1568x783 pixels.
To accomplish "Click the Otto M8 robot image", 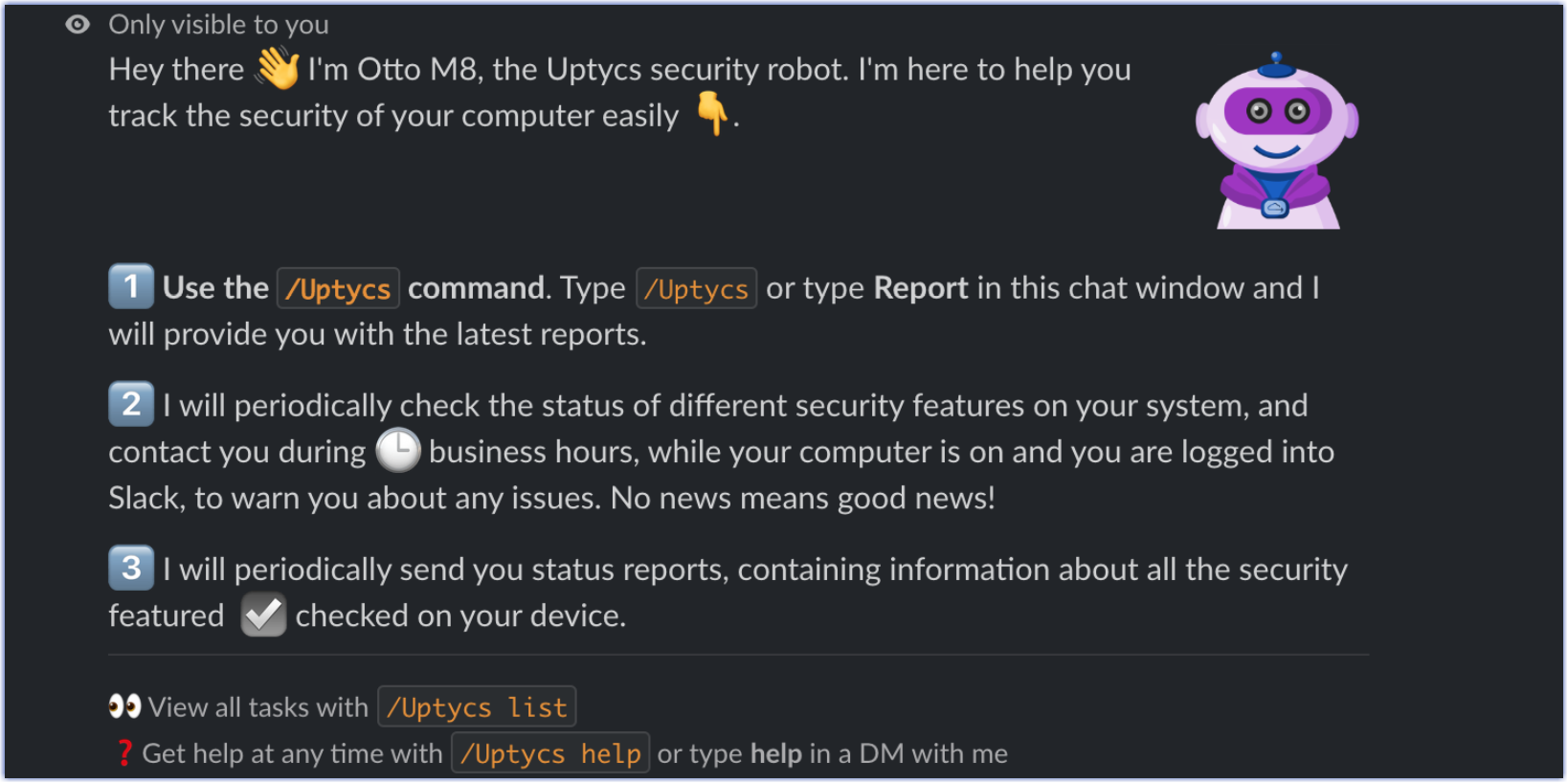I will coord(1277,143).
